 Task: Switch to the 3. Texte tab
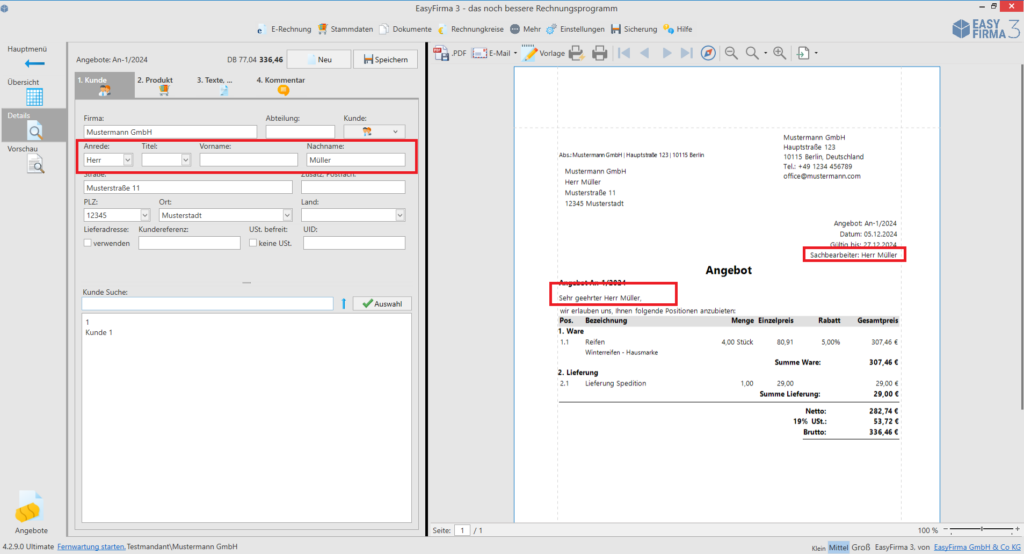(x=215, y=86)
